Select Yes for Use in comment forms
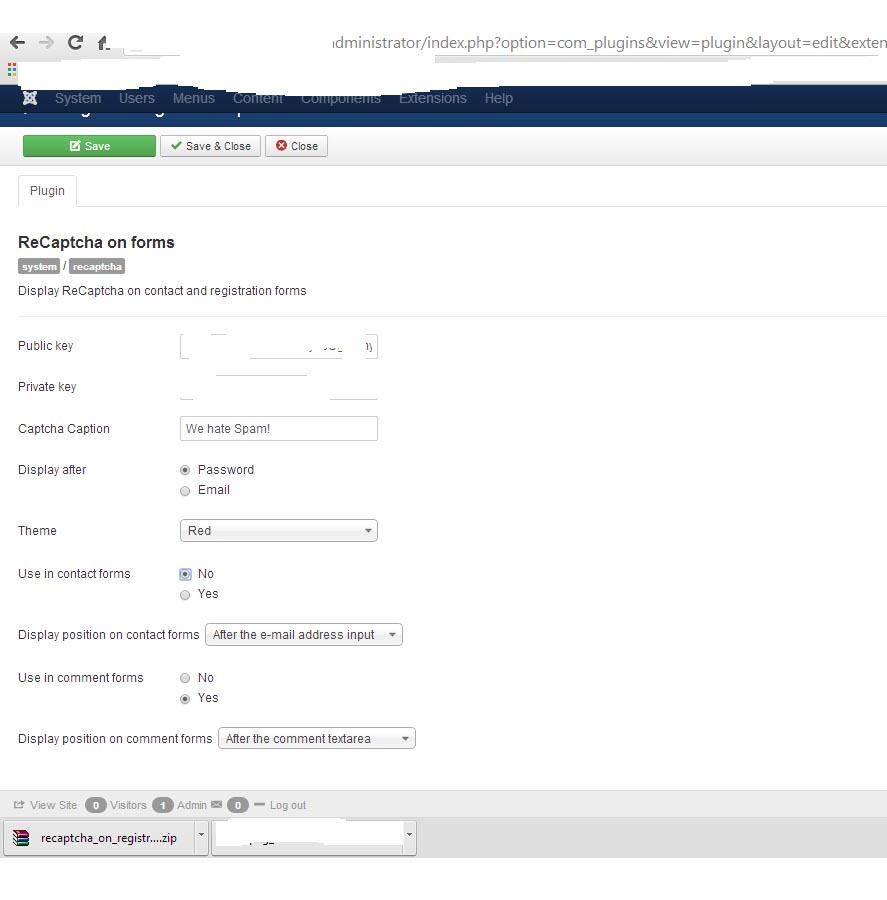Viewport: 887px width, 900px height. coord(185,699)
